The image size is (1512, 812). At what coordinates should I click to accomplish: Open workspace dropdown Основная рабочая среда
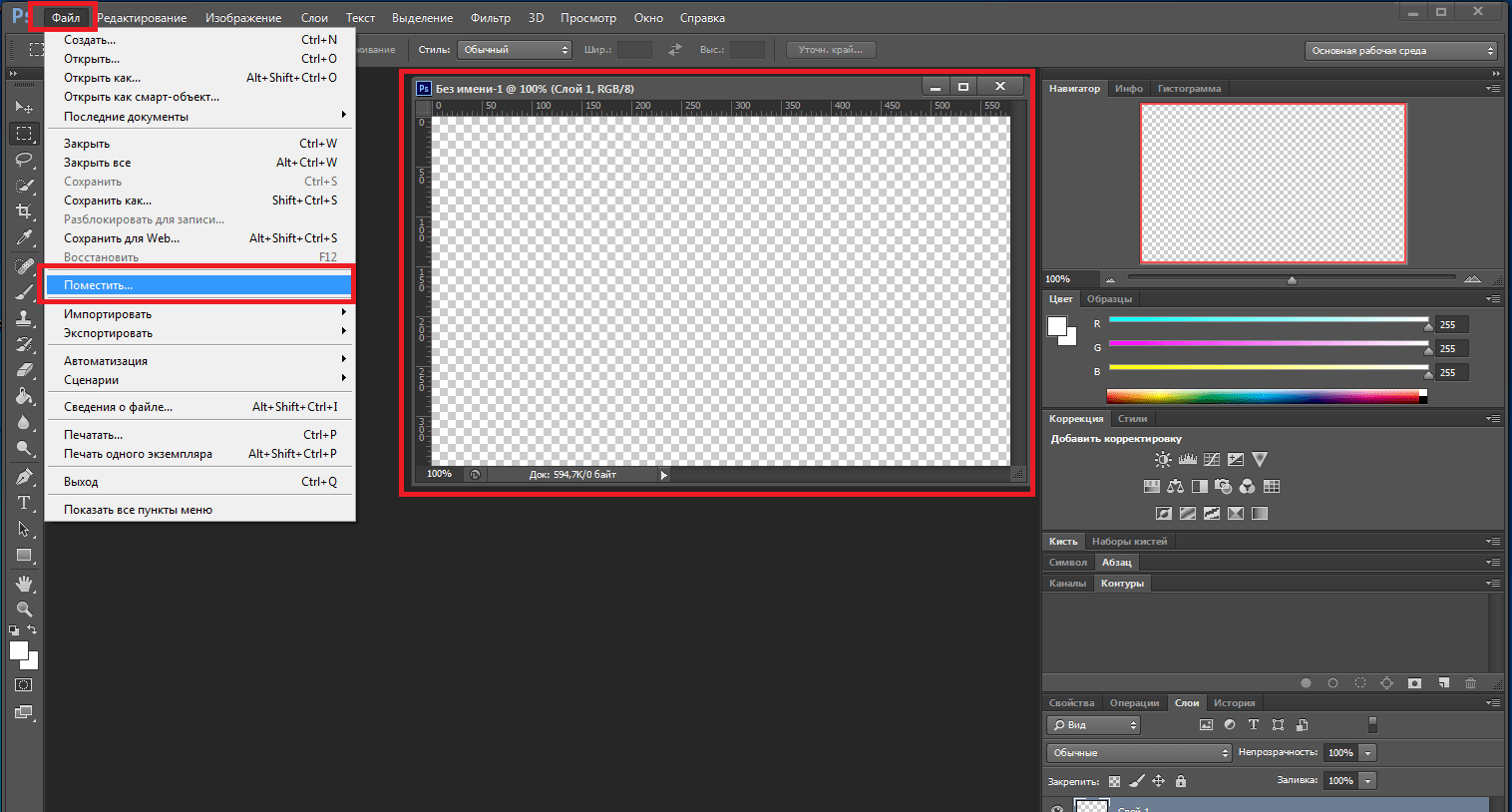[1401, 50]
